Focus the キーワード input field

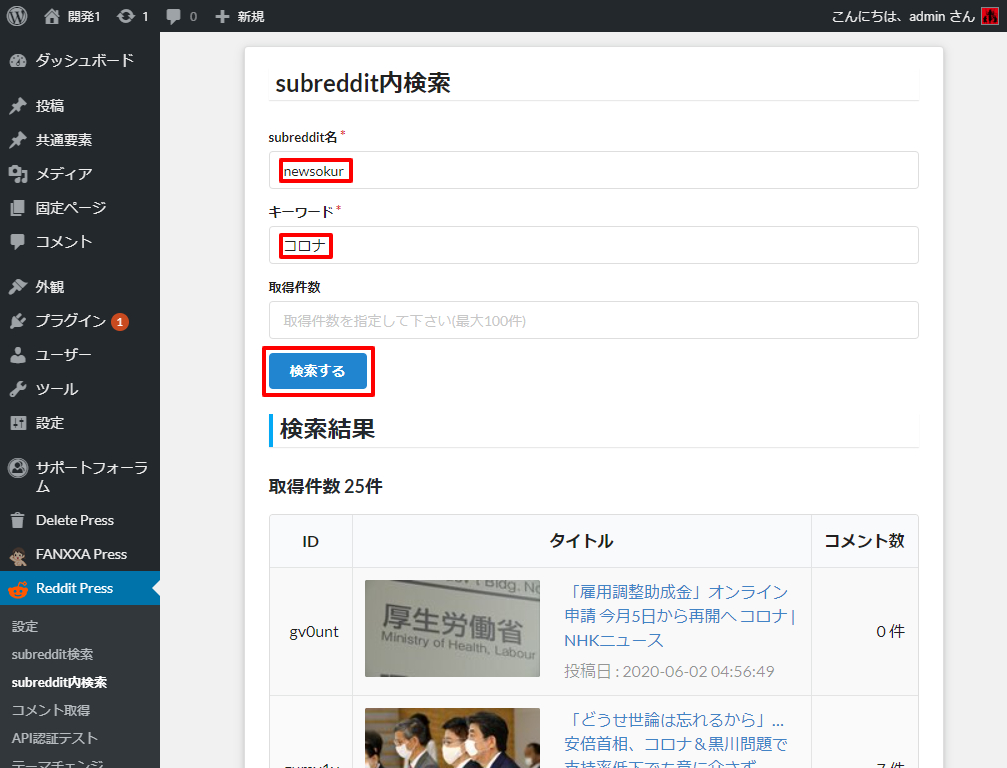[593, 245]
